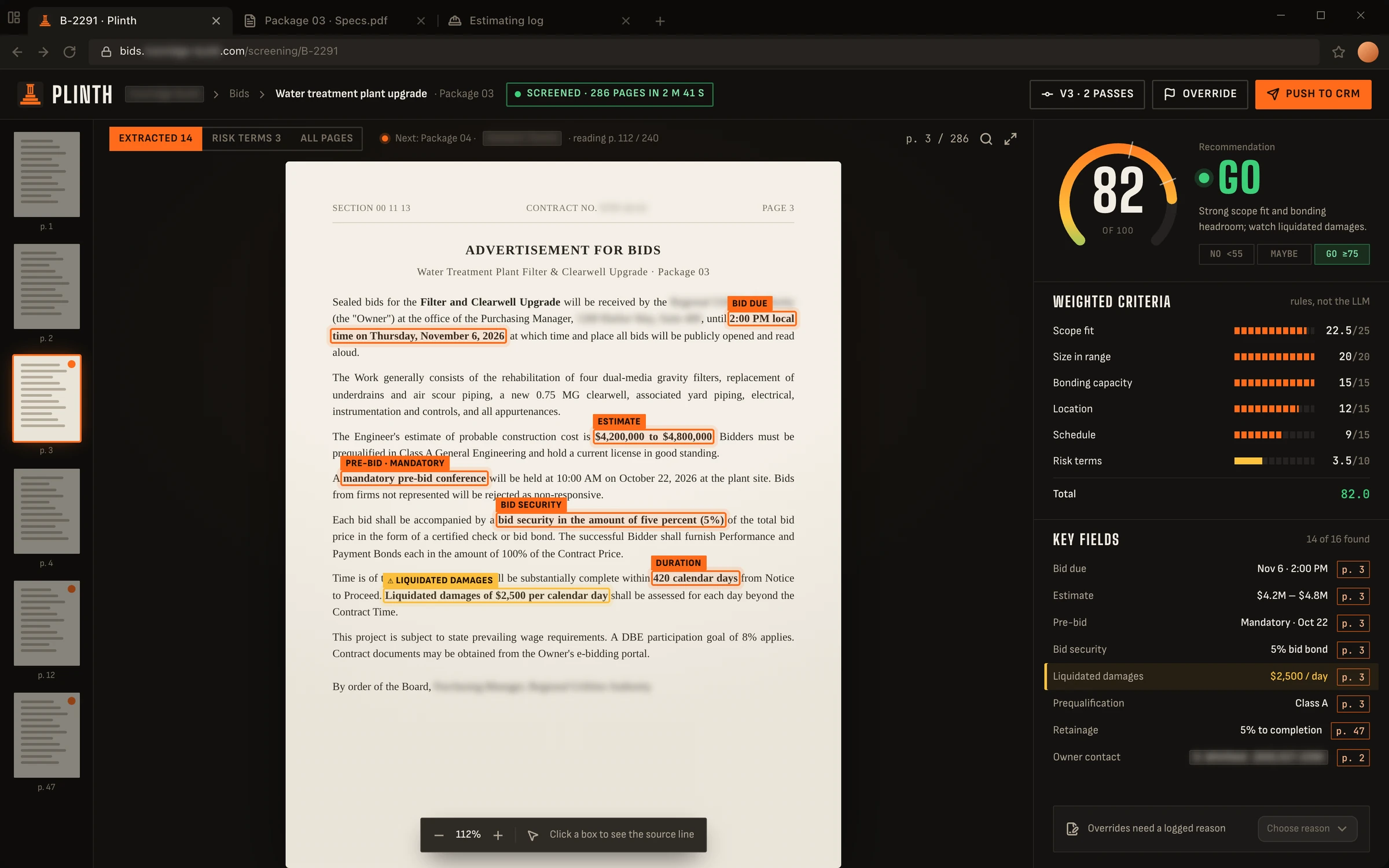Viewport: 1389px width, 868px height.
Task: Jump to page ref for Estimate field
Action: (1353, 596)
